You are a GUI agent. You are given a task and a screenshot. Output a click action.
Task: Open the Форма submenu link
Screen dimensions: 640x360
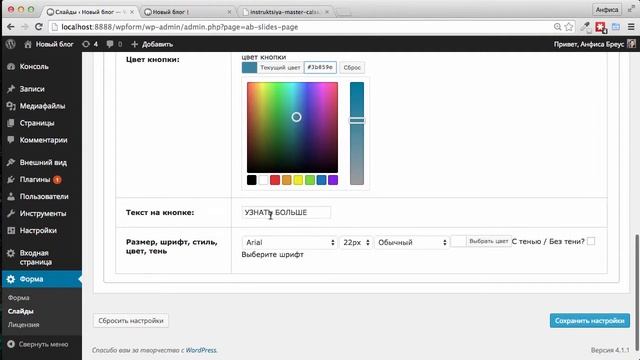click(x=18, y=298)
